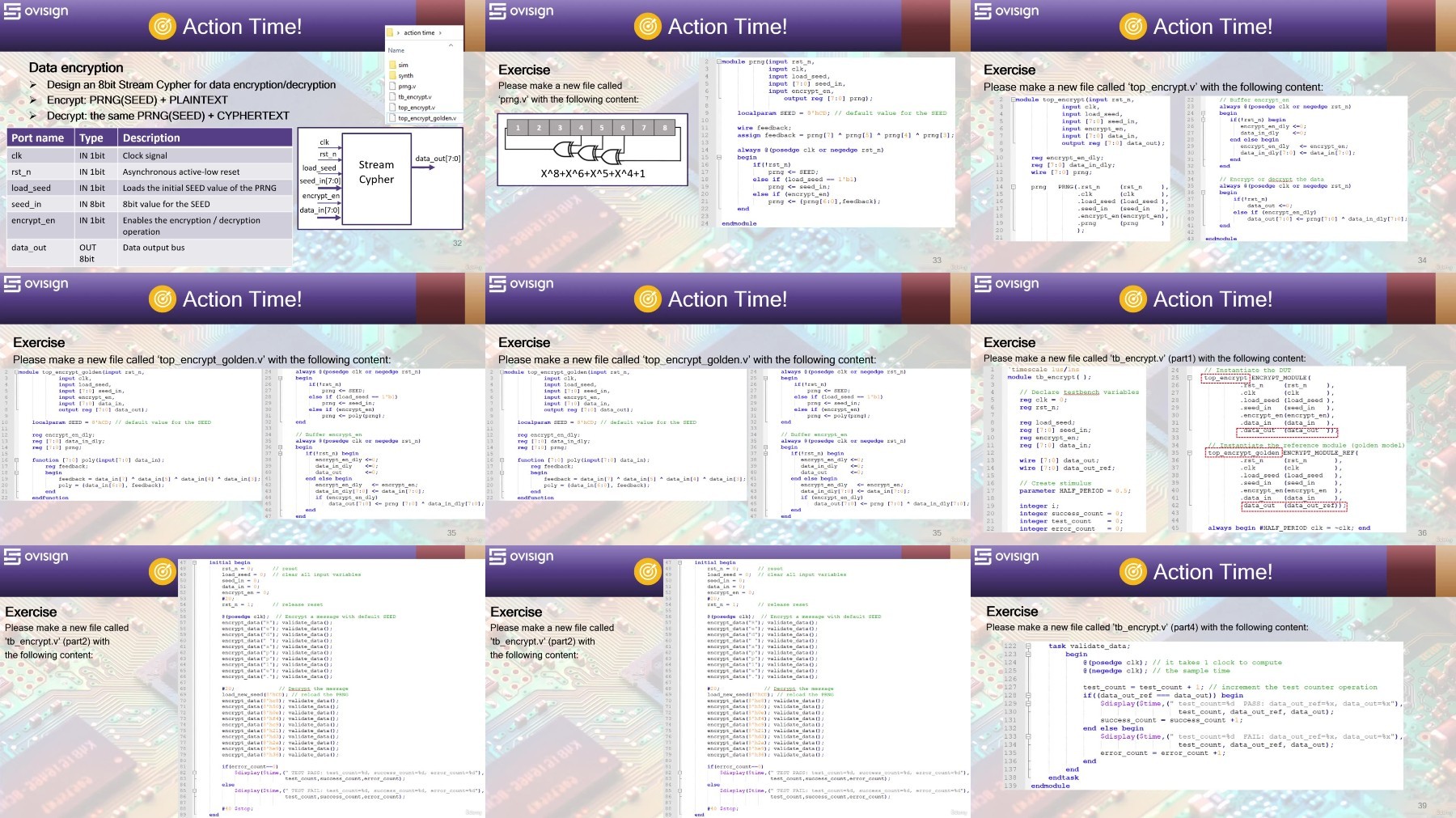
Task: Open the 'synth' folder name in file list
Action: (x=405, y=75)
